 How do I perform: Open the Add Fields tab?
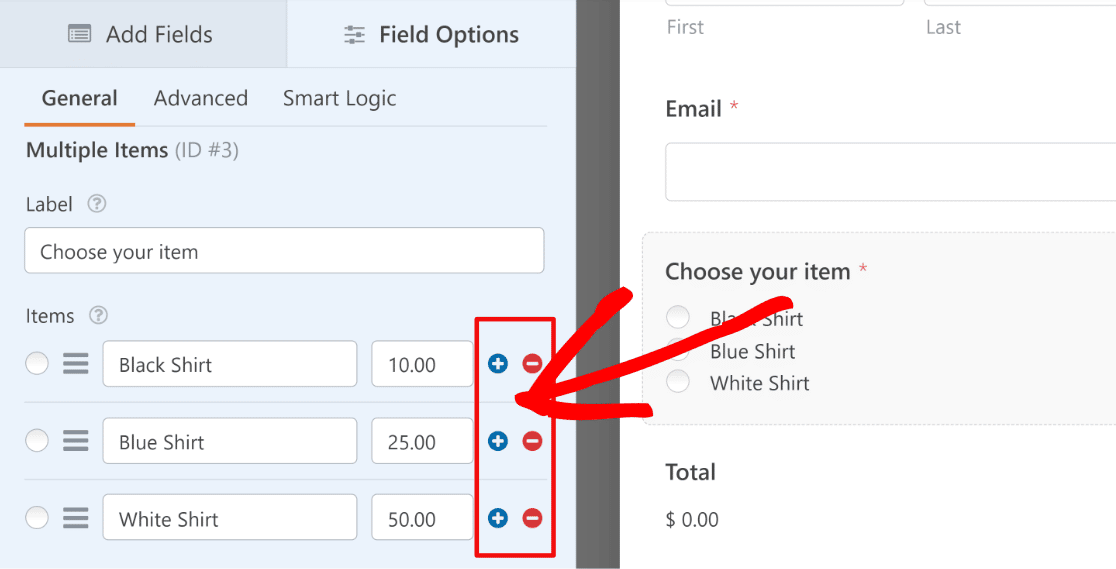(142, 34)
